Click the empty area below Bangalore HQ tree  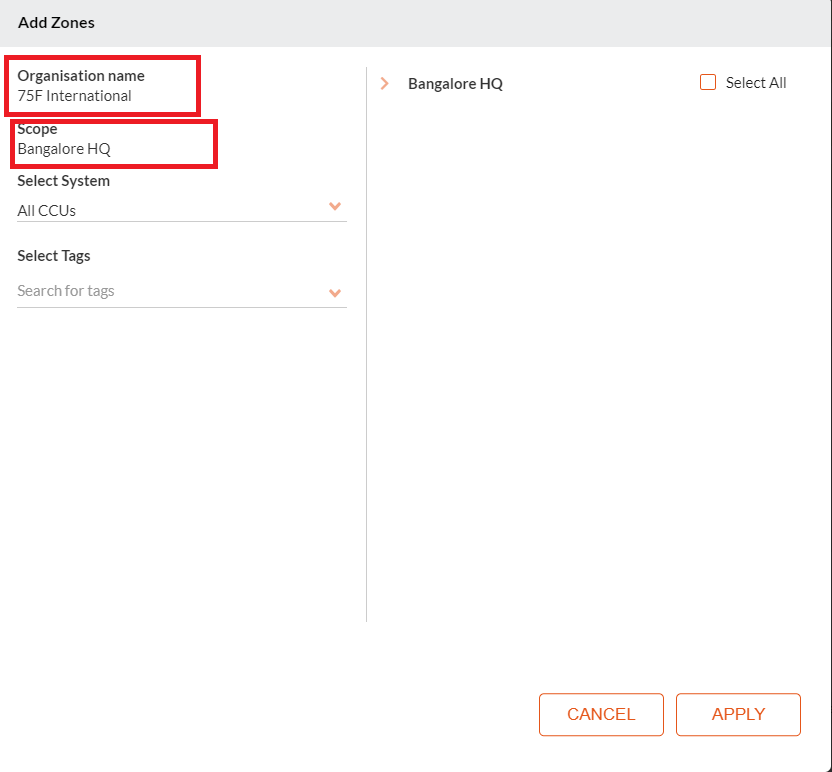click(590, 350)
